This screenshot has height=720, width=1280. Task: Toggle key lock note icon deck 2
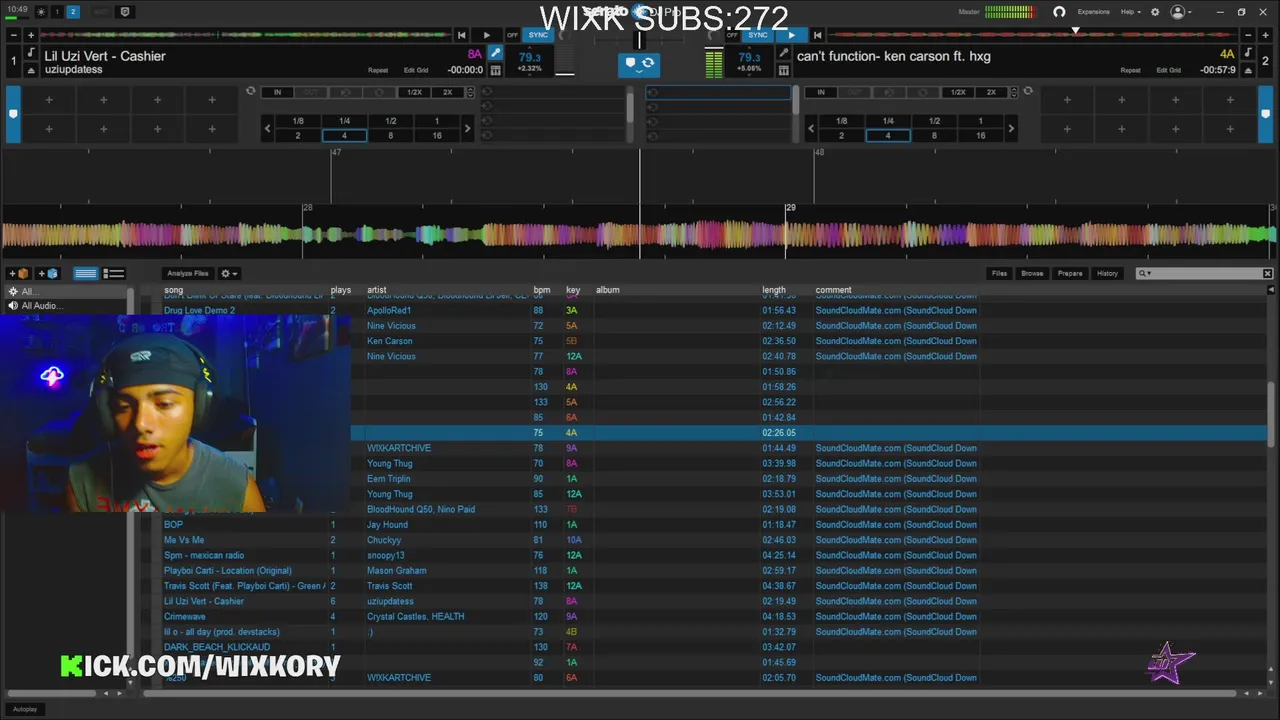pyautogui.click(x=1249, y=54)
